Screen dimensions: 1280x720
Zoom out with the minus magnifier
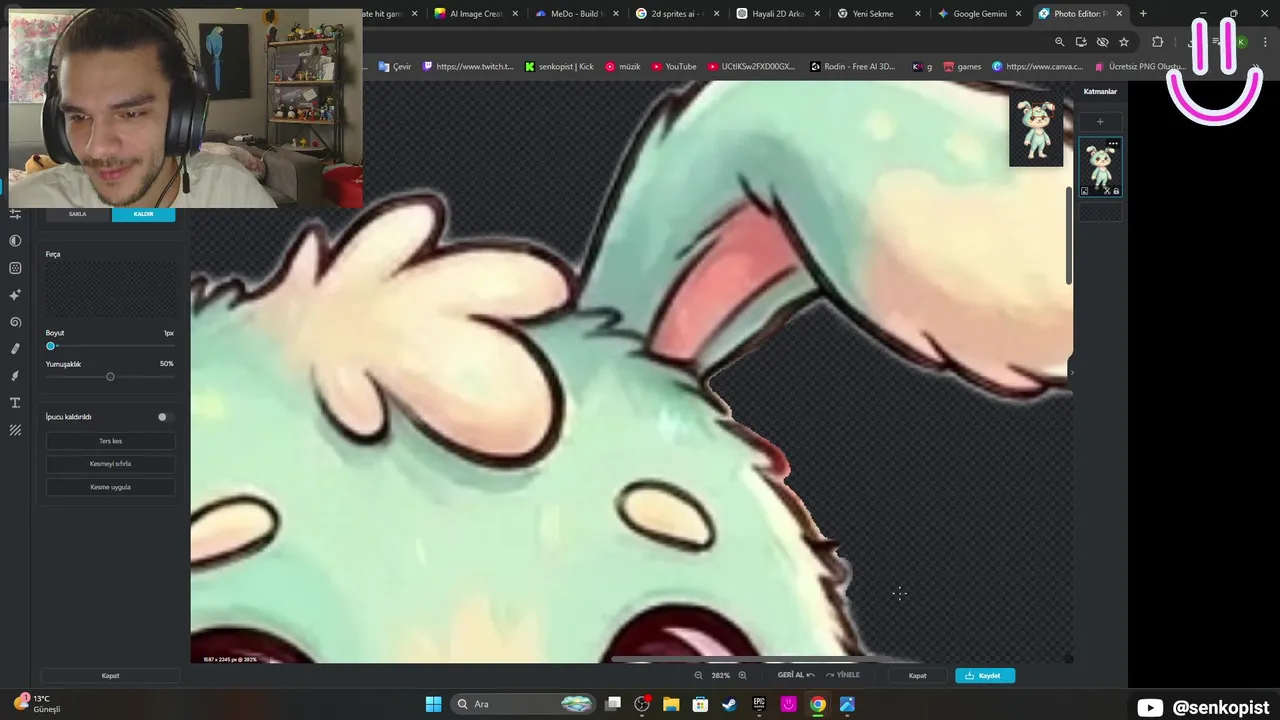(x=699, y=675)
